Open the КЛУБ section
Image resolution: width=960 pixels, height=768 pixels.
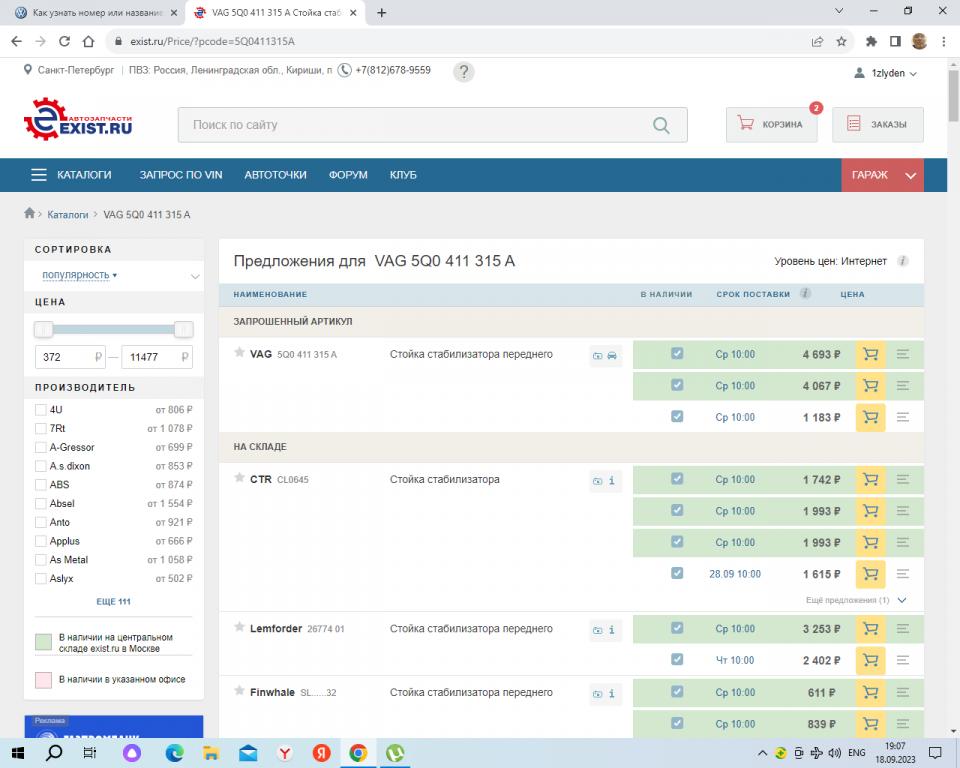pyautogui.click(x=403, y=175)
